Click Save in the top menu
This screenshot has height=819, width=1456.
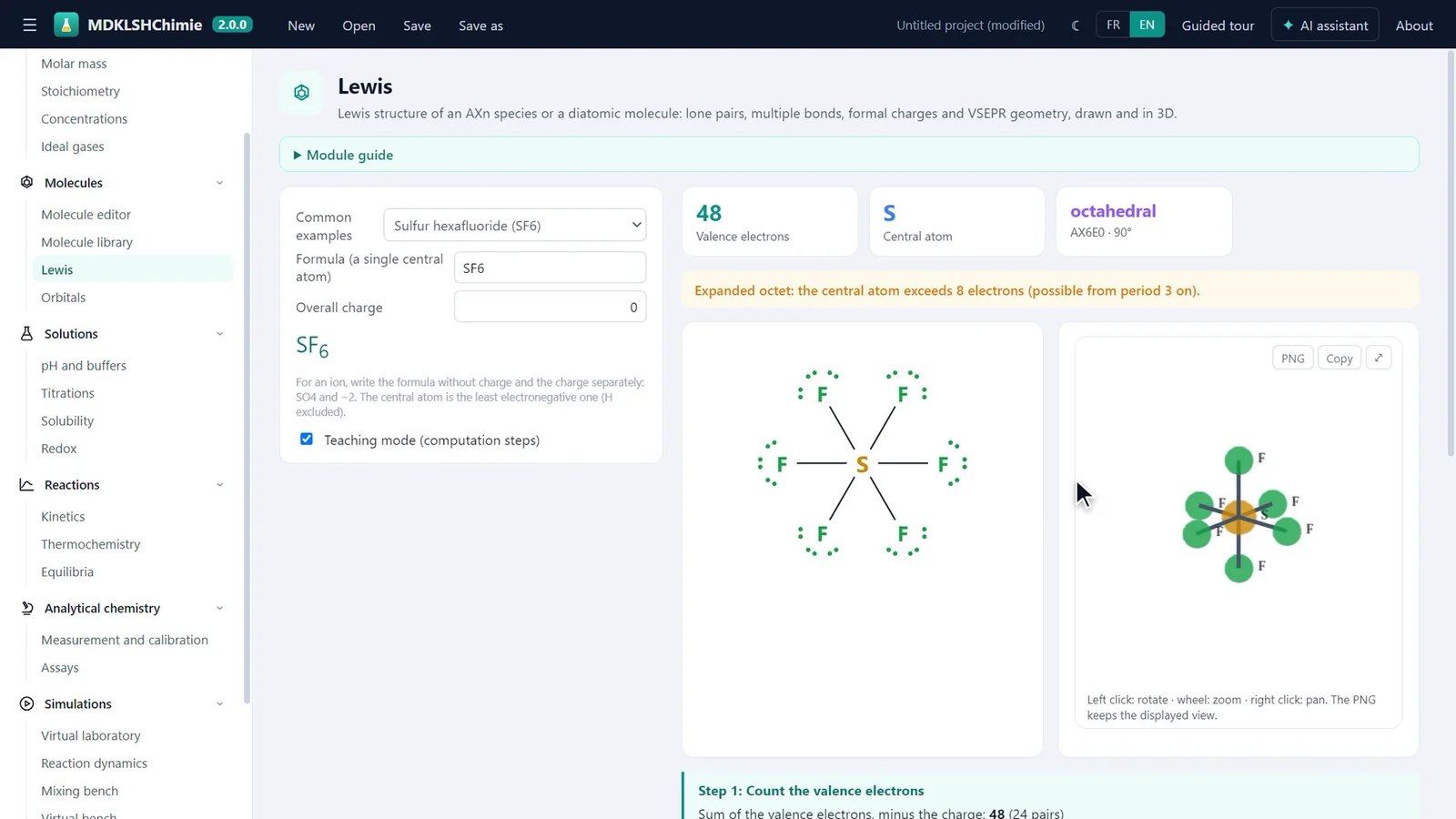[x=417, y=25]
